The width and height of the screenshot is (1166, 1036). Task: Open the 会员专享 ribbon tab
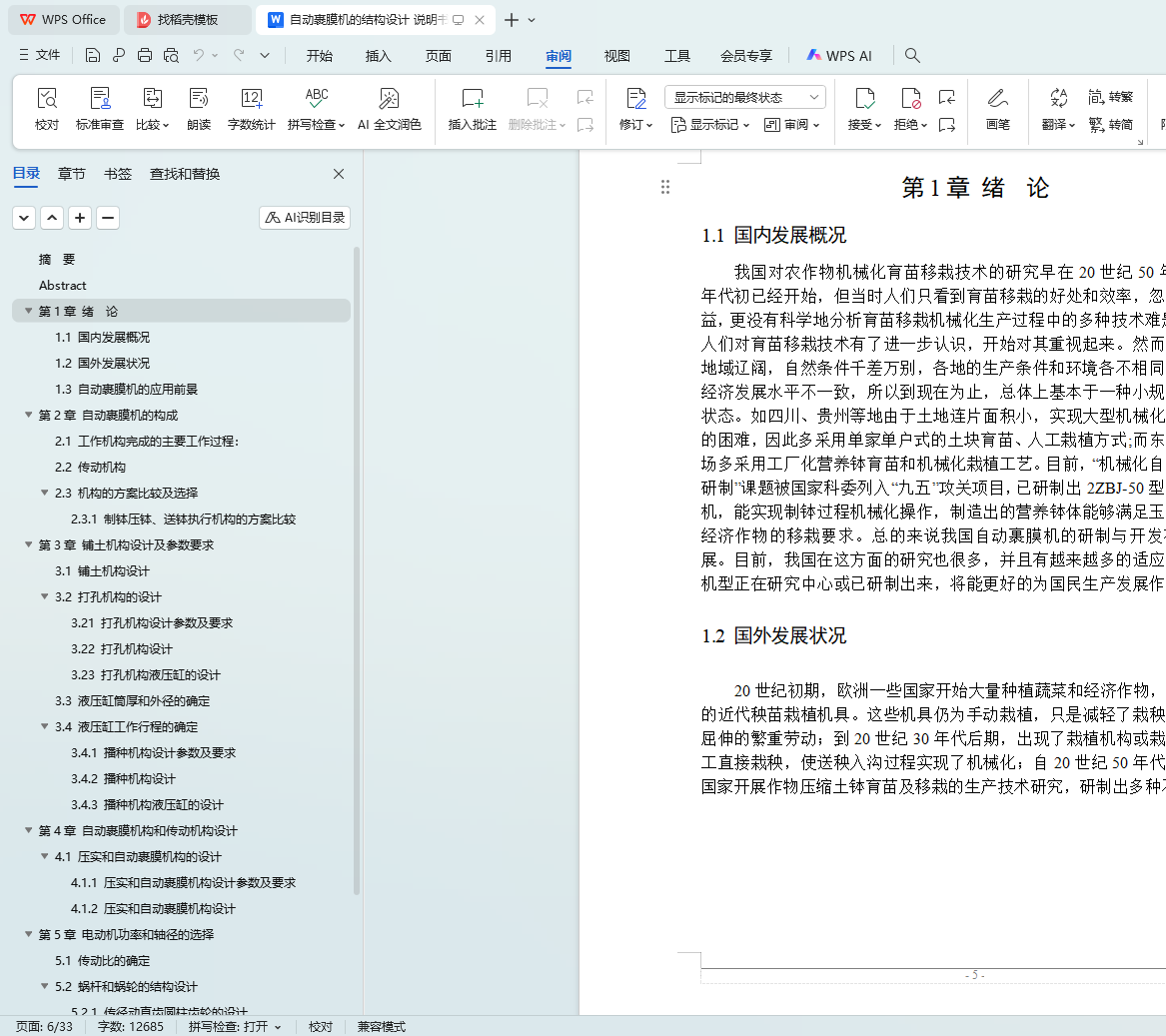[745, 56]
